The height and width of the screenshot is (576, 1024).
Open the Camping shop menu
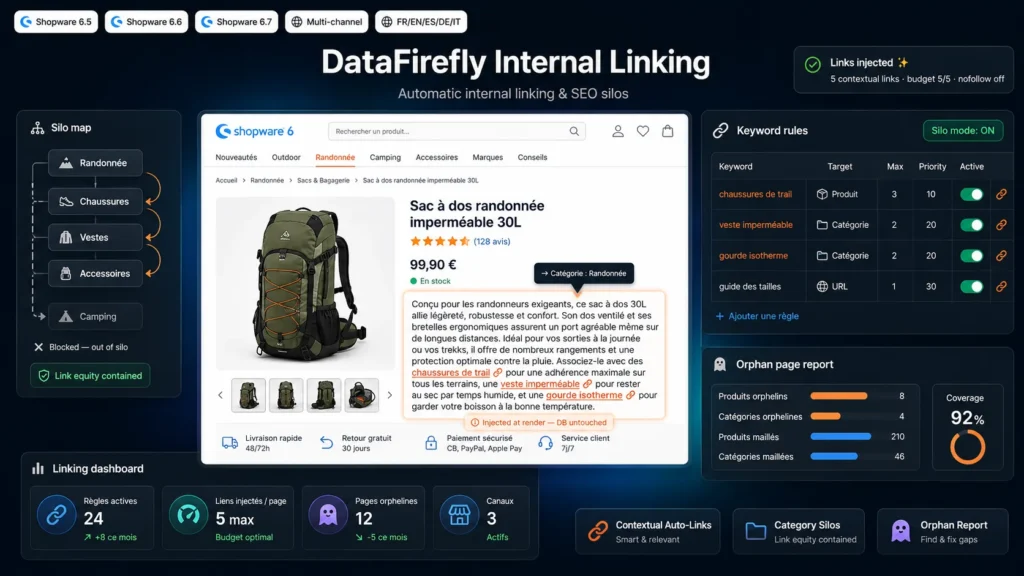click(x=385, y=157)
